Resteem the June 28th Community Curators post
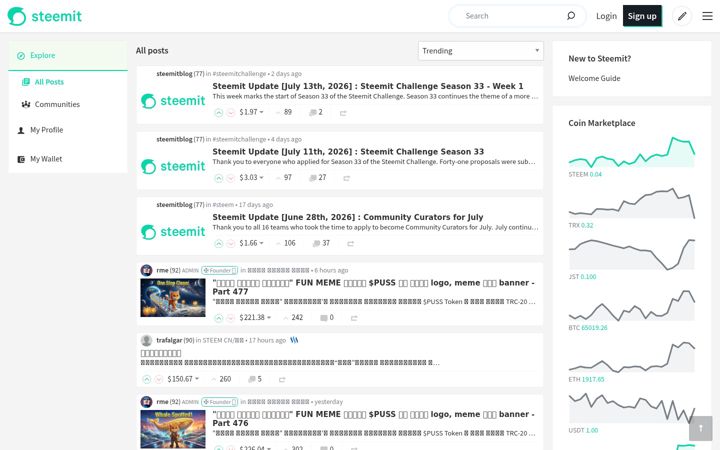This screenshot has height=450, width=720. tap(350, 244)
